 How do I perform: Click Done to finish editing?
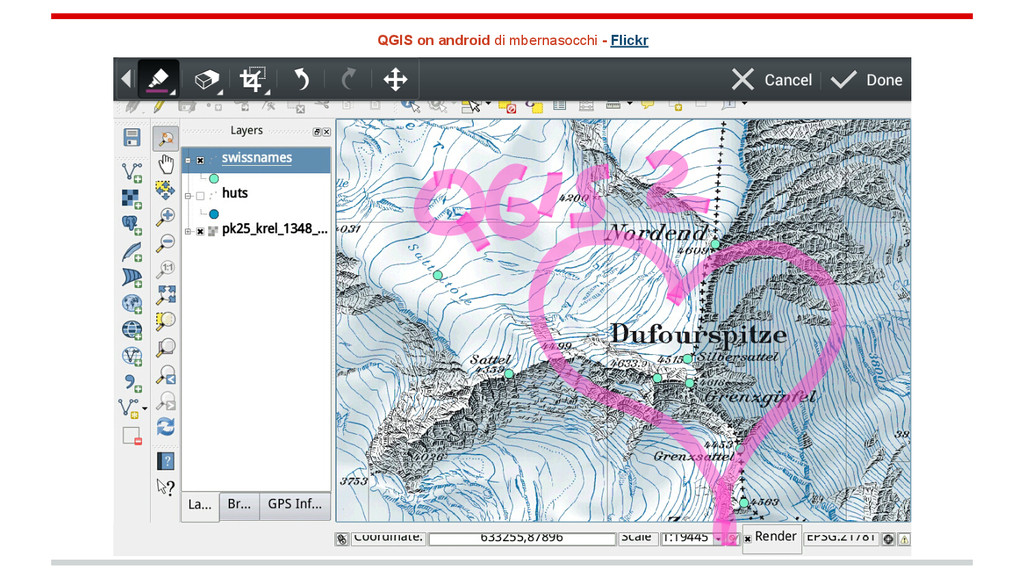tap(867, 80)
